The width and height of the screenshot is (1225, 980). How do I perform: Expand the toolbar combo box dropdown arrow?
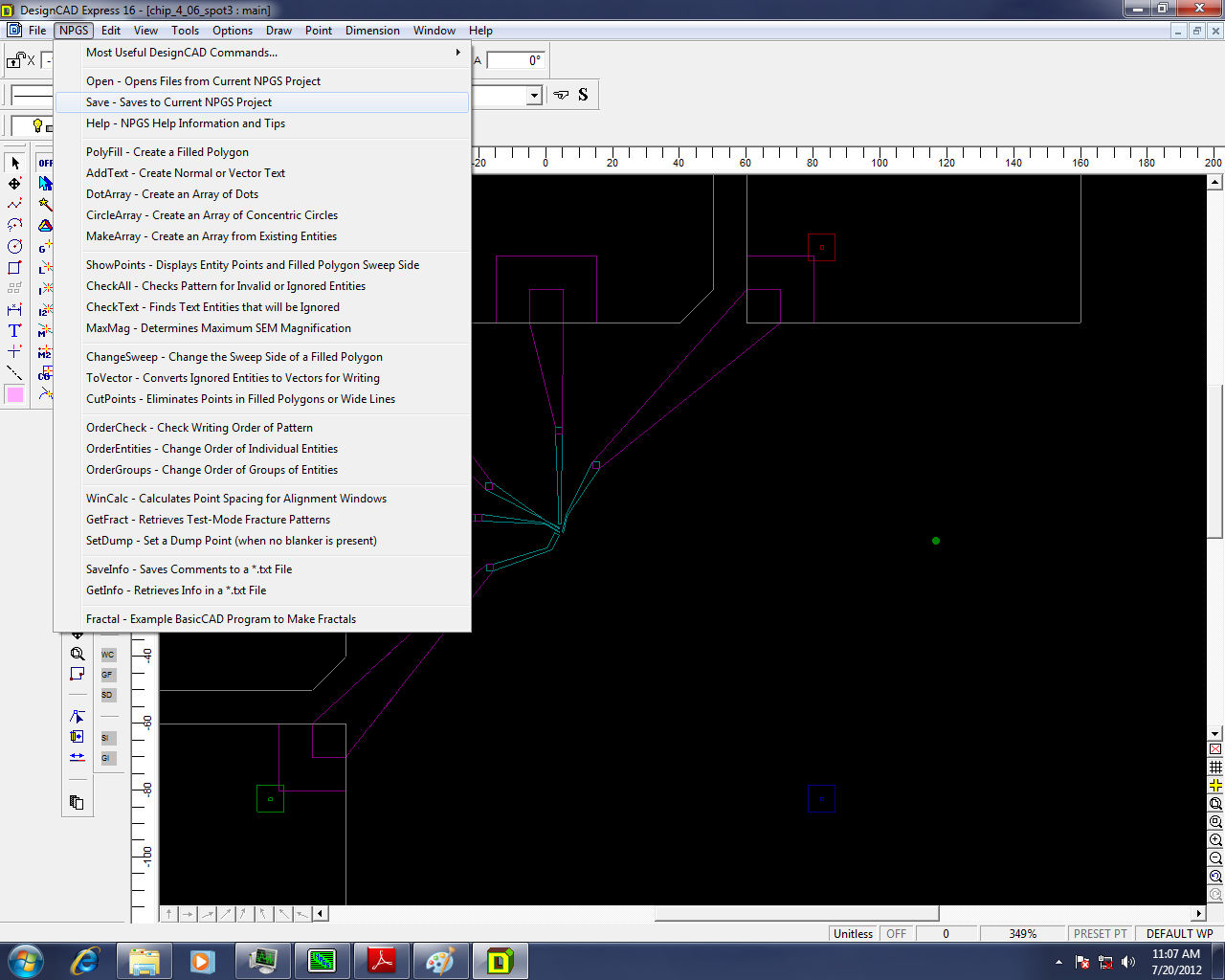(x=534, y=95)
